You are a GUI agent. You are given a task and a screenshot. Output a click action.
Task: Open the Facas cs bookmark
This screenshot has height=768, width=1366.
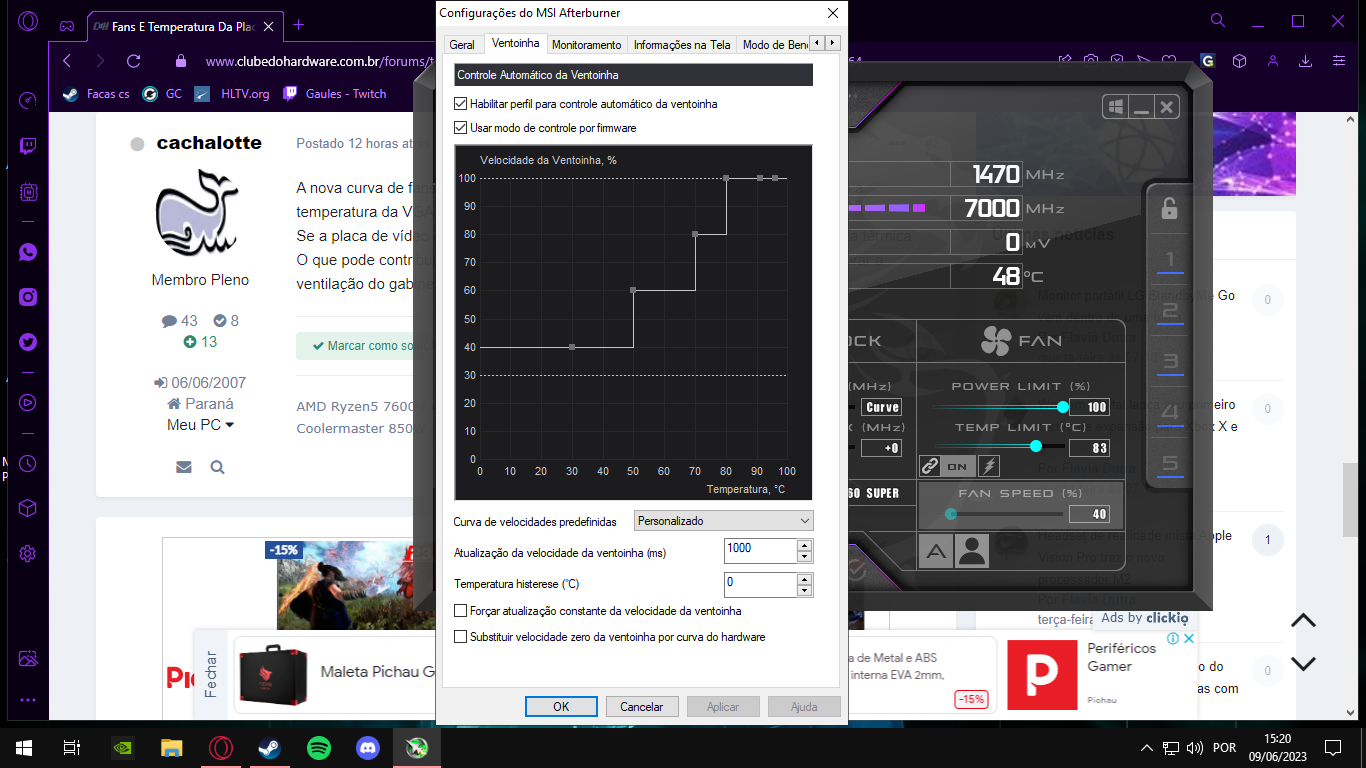[96, 94]
